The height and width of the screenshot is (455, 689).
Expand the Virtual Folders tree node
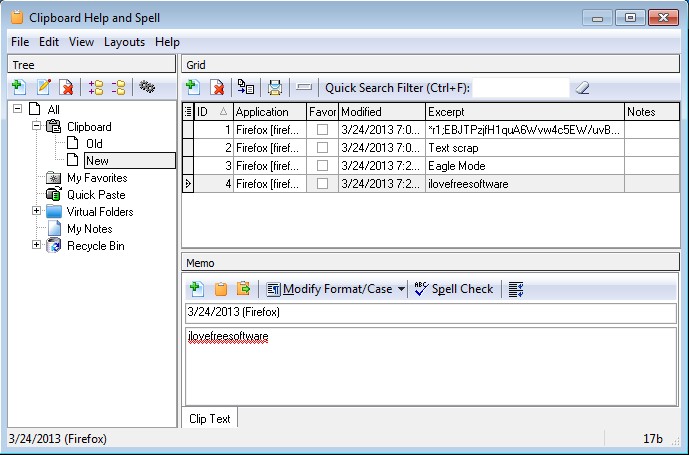point(37,212)
